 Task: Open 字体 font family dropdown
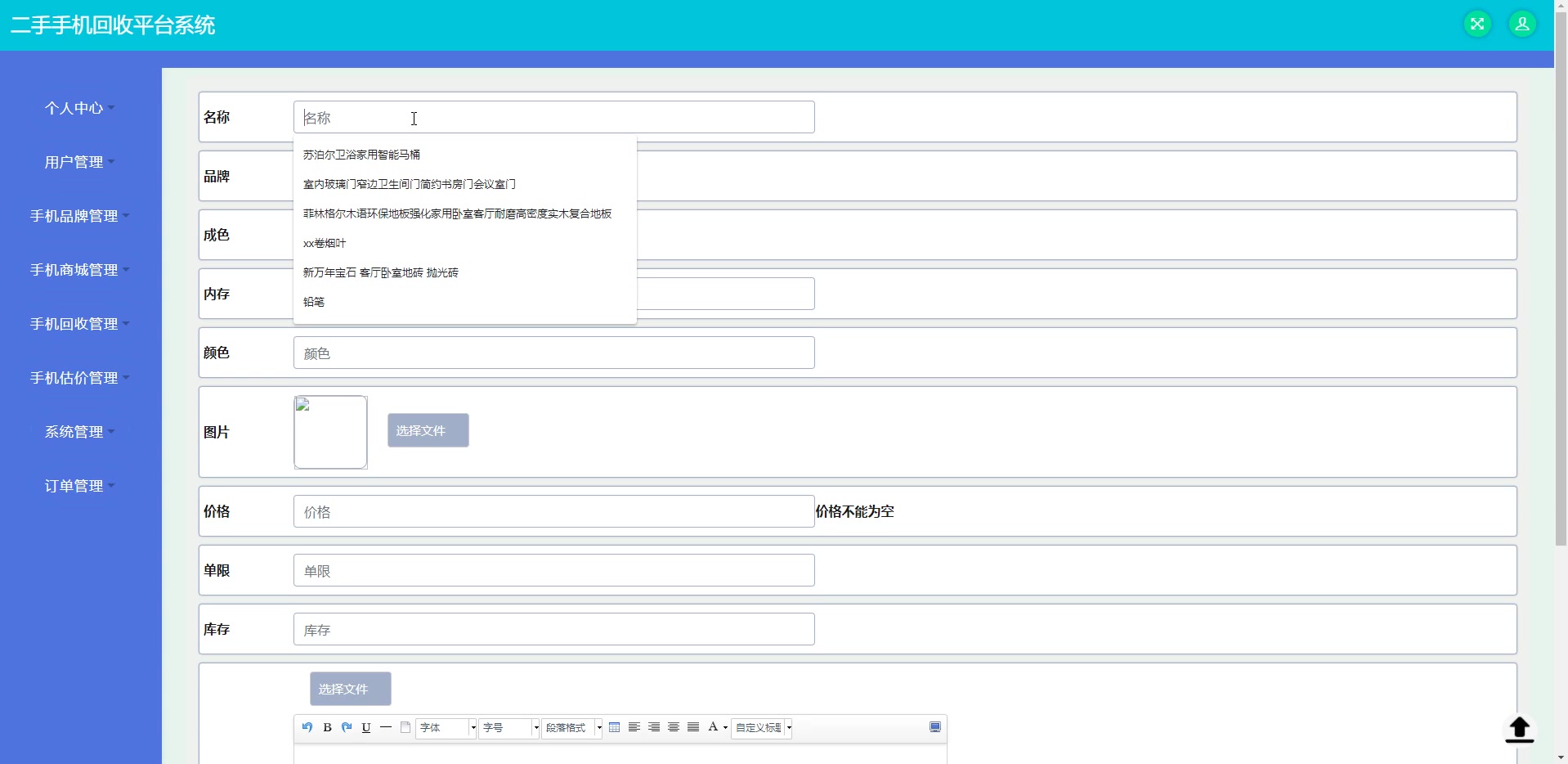point(446,727)
